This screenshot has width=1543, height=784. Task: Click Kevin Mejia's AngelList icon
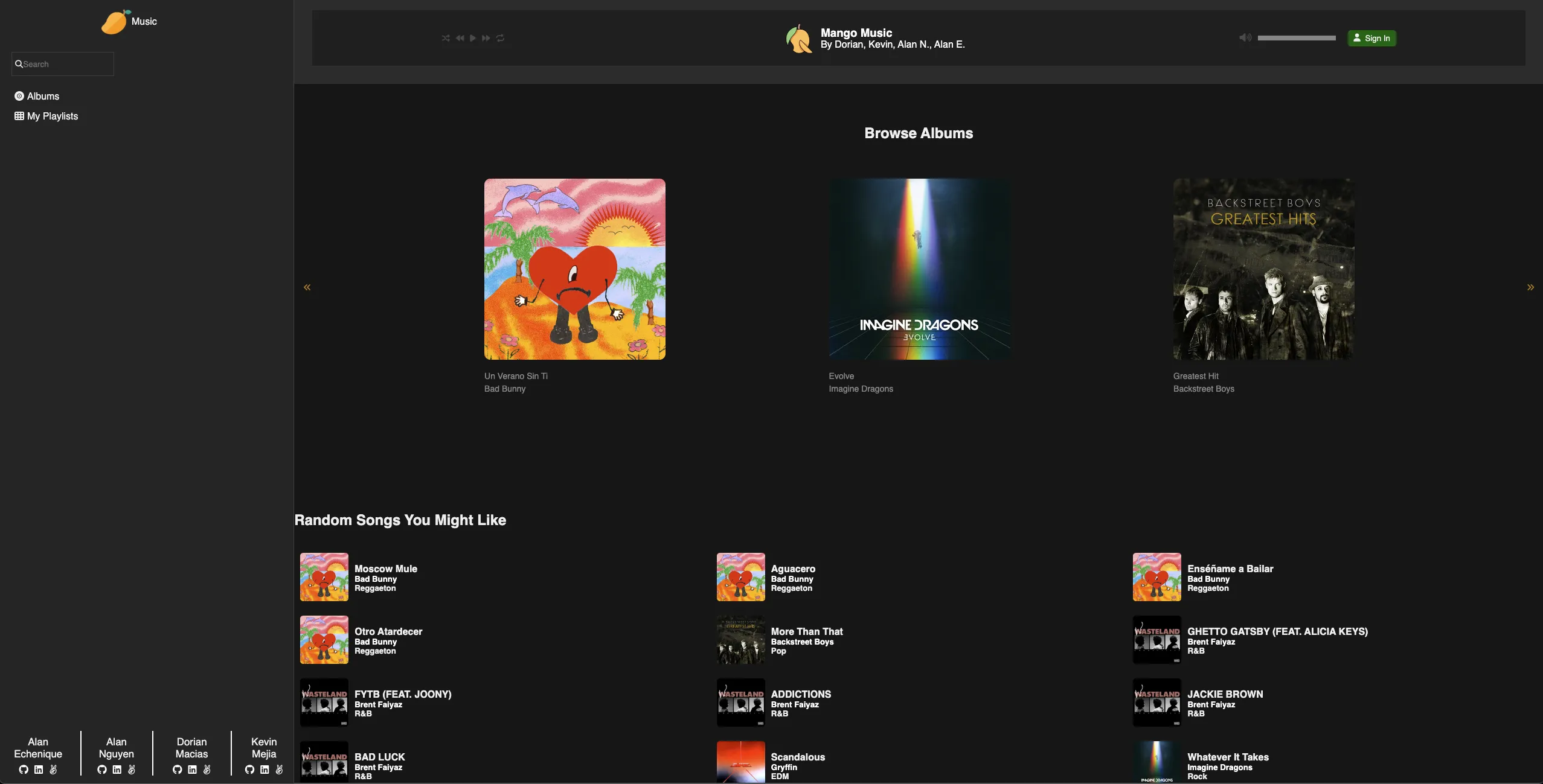tap(279, 770)
